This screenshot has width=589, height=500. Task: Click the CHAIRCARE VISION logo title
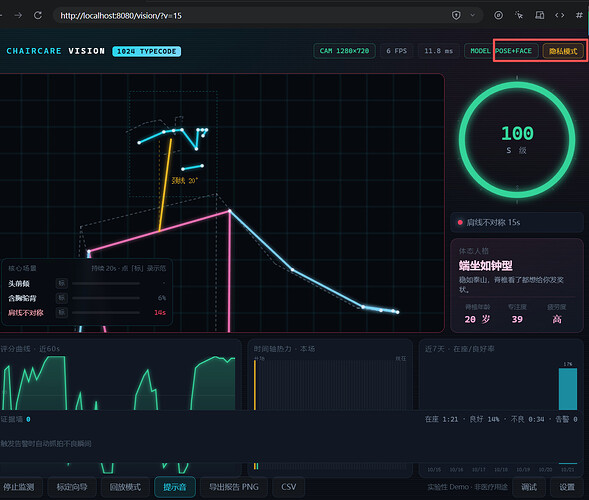pos(56,51)
